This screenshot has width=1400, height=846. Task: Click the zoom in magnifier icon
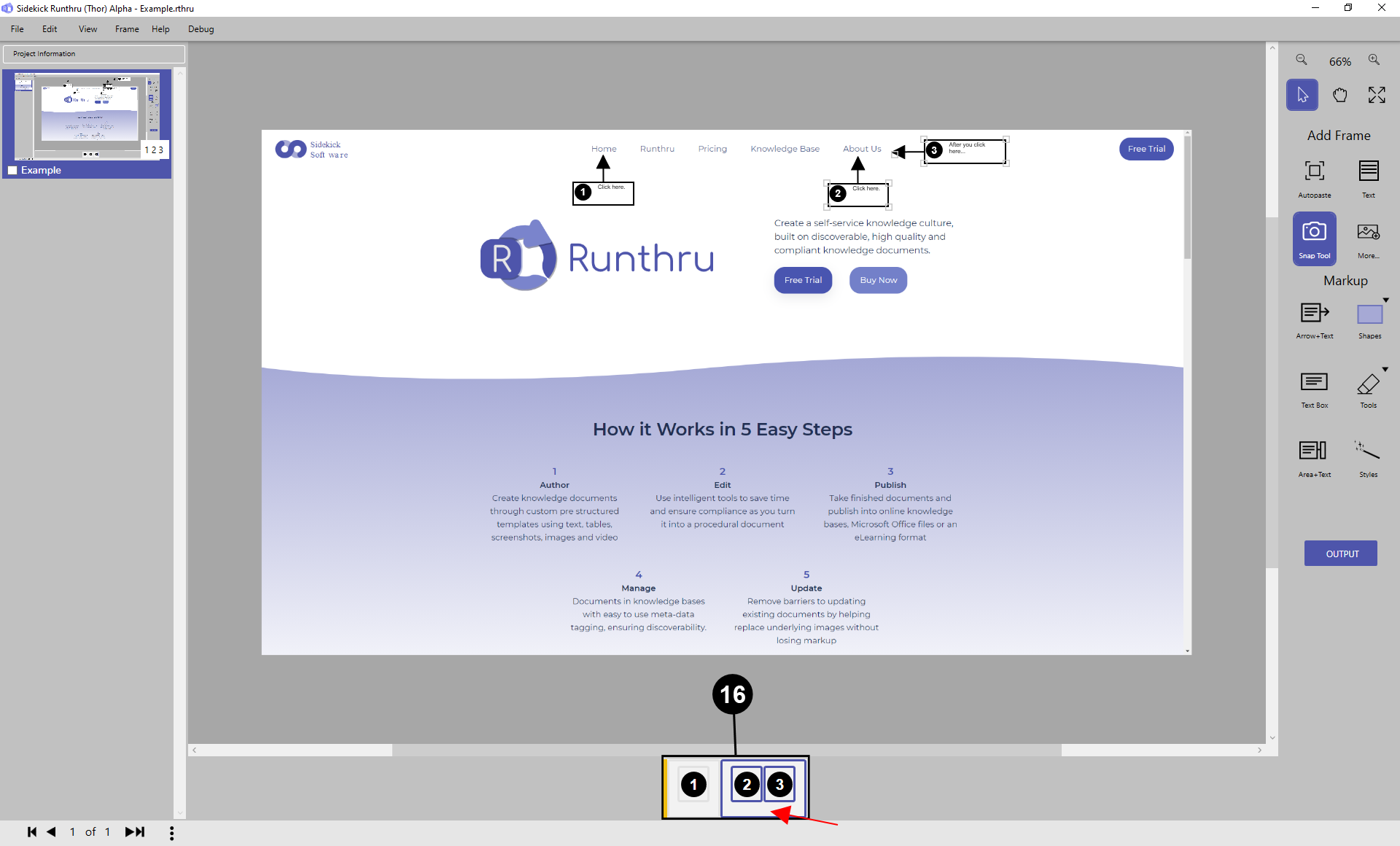point(1374,60)
